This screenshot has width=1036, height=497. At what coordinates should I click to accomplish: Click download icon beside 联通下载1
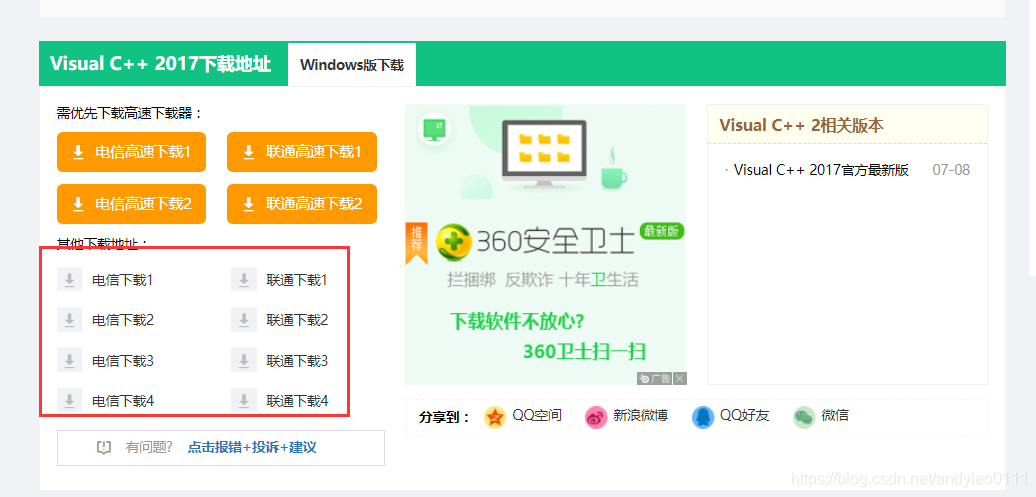244,280
